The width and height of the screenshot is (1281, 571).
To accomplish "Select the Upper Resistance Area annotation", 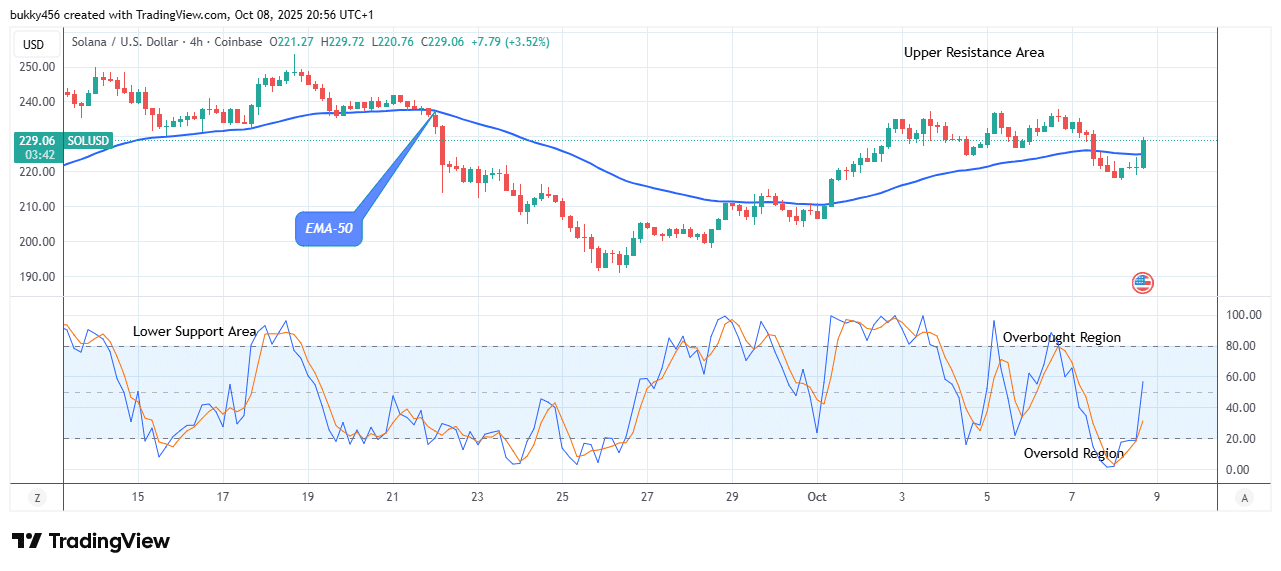I will click(x=973, y=52).
